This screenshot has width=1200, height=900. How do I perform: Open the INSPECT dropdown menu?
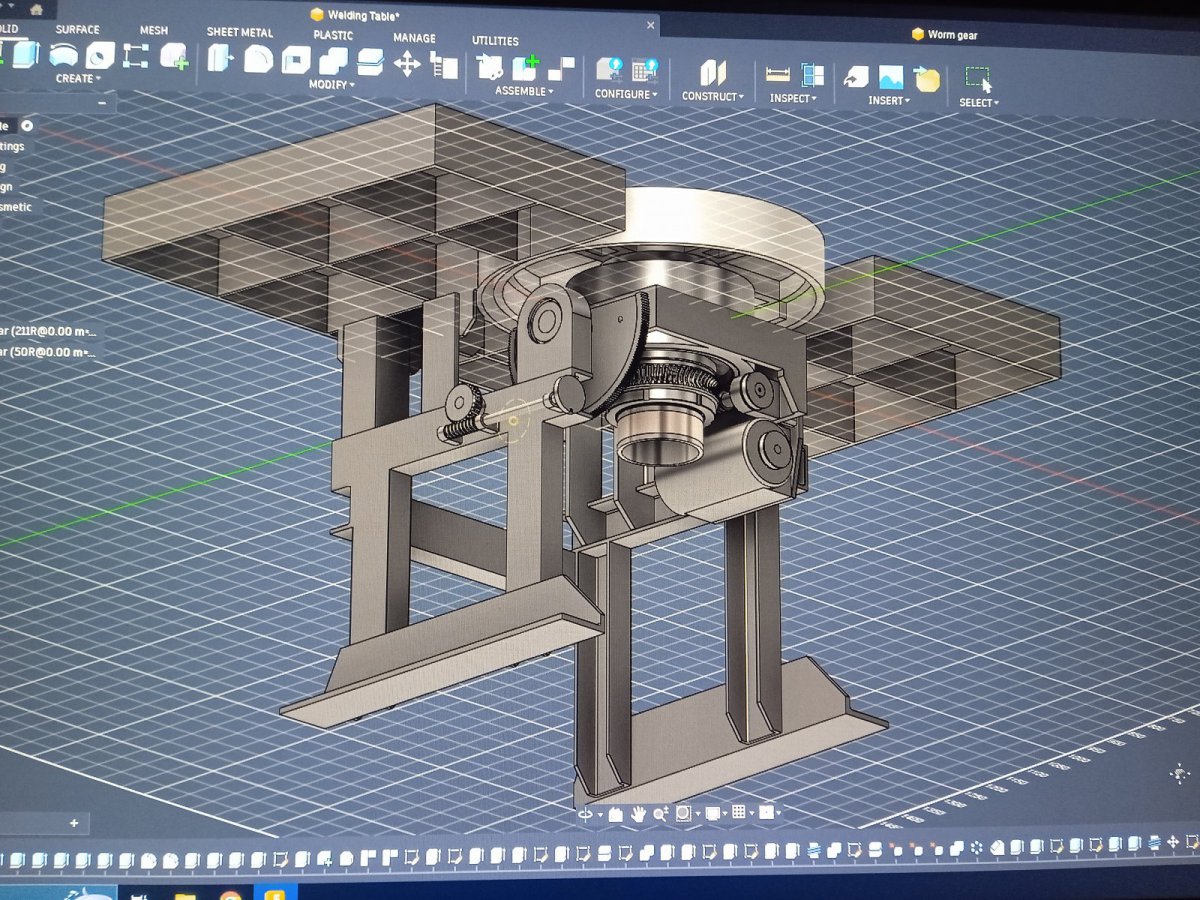pos(795,99)
